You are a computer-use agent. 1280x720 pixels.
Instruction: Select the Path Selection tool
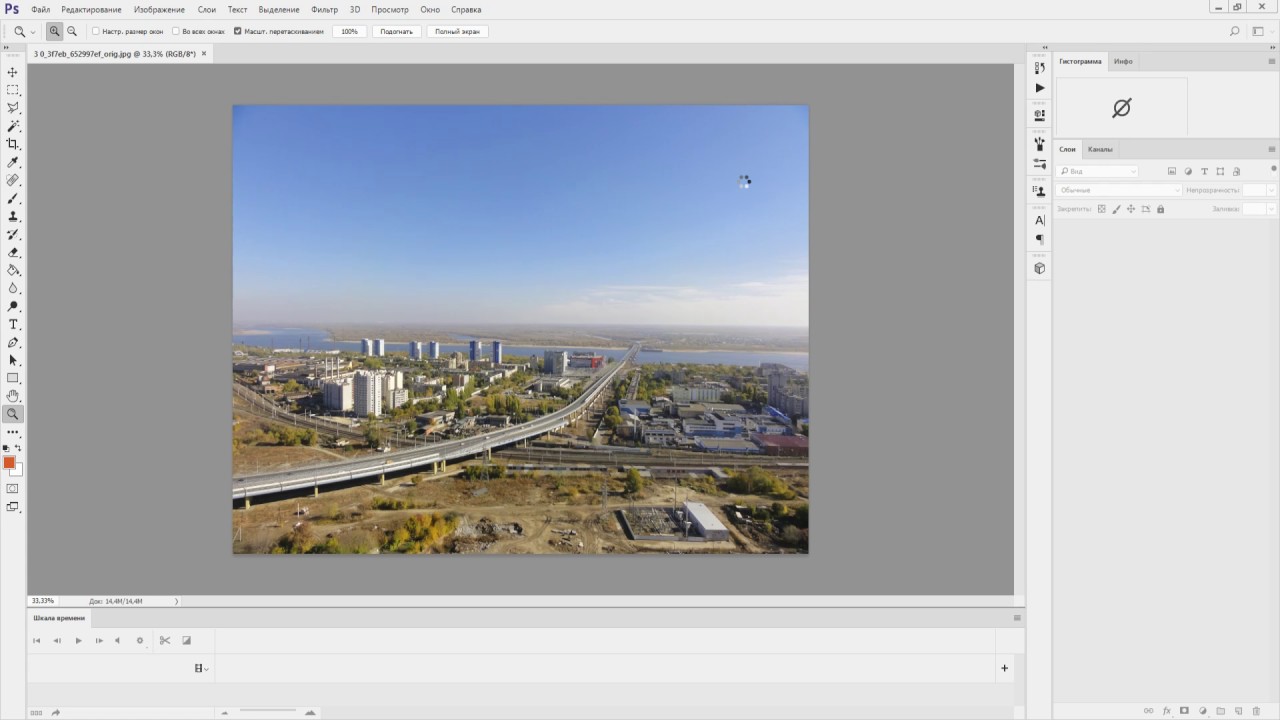(13, 360)
